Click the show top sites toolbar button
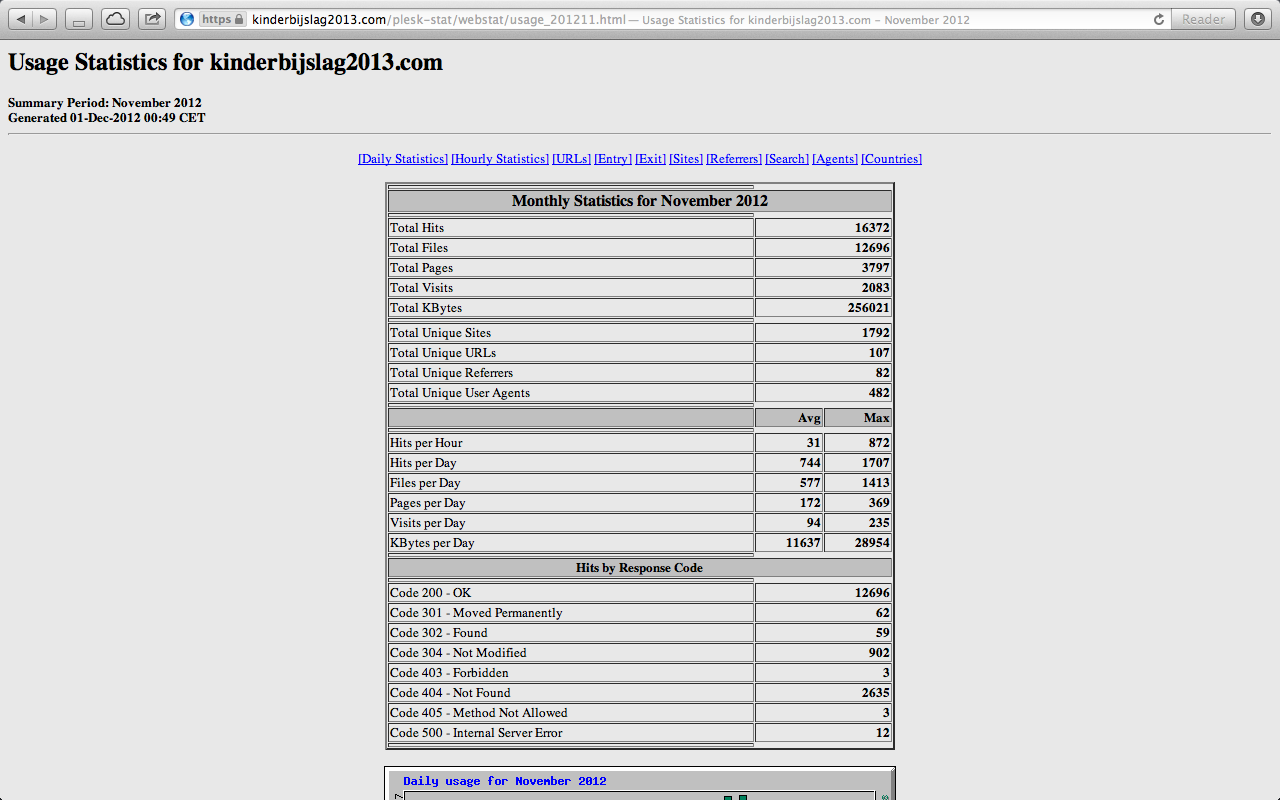The image size is (1280, 800). [79, 19]
